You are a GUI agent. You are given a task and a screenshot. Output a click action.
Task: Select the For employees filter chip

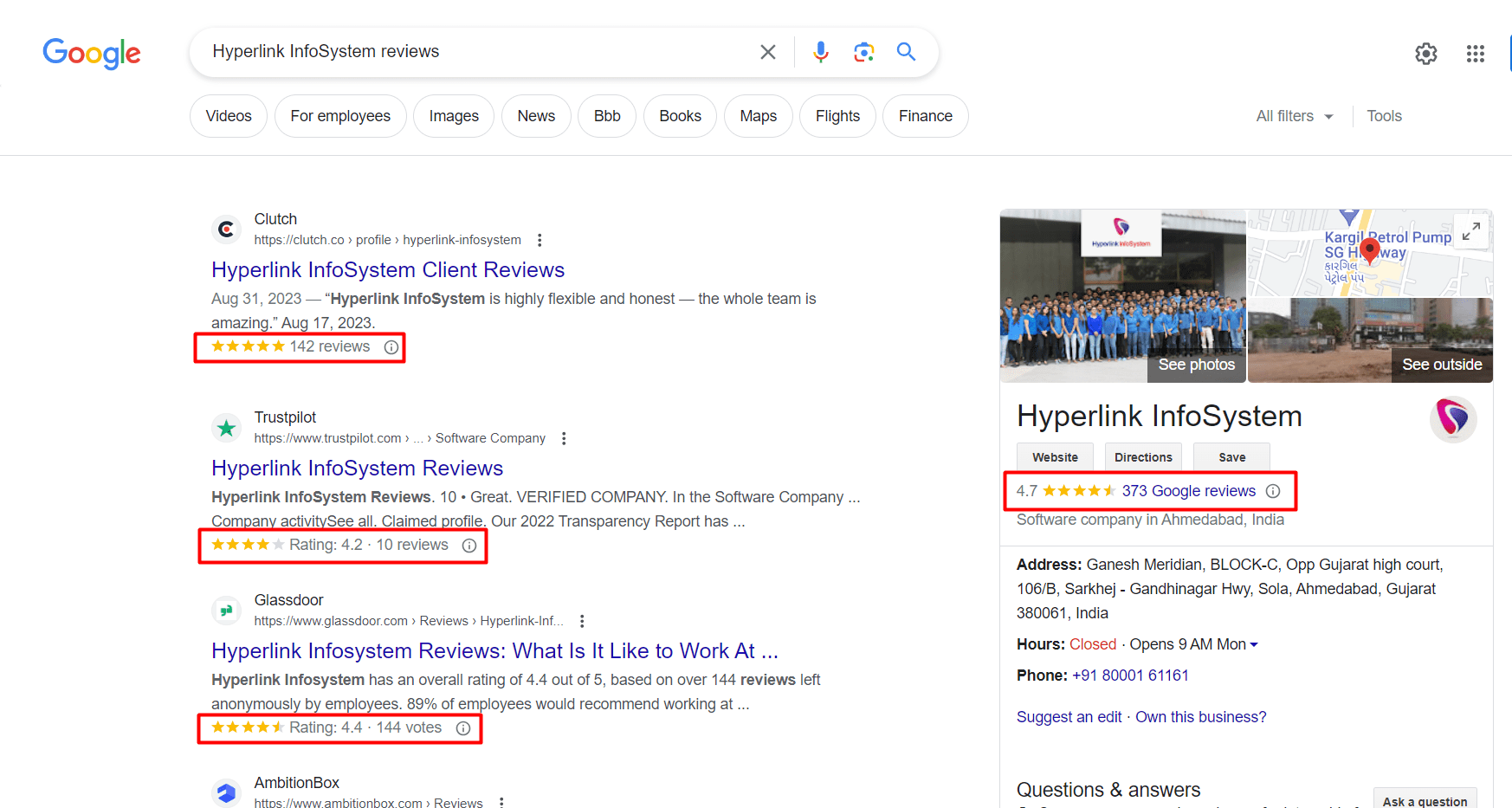(x=340, y=116)
